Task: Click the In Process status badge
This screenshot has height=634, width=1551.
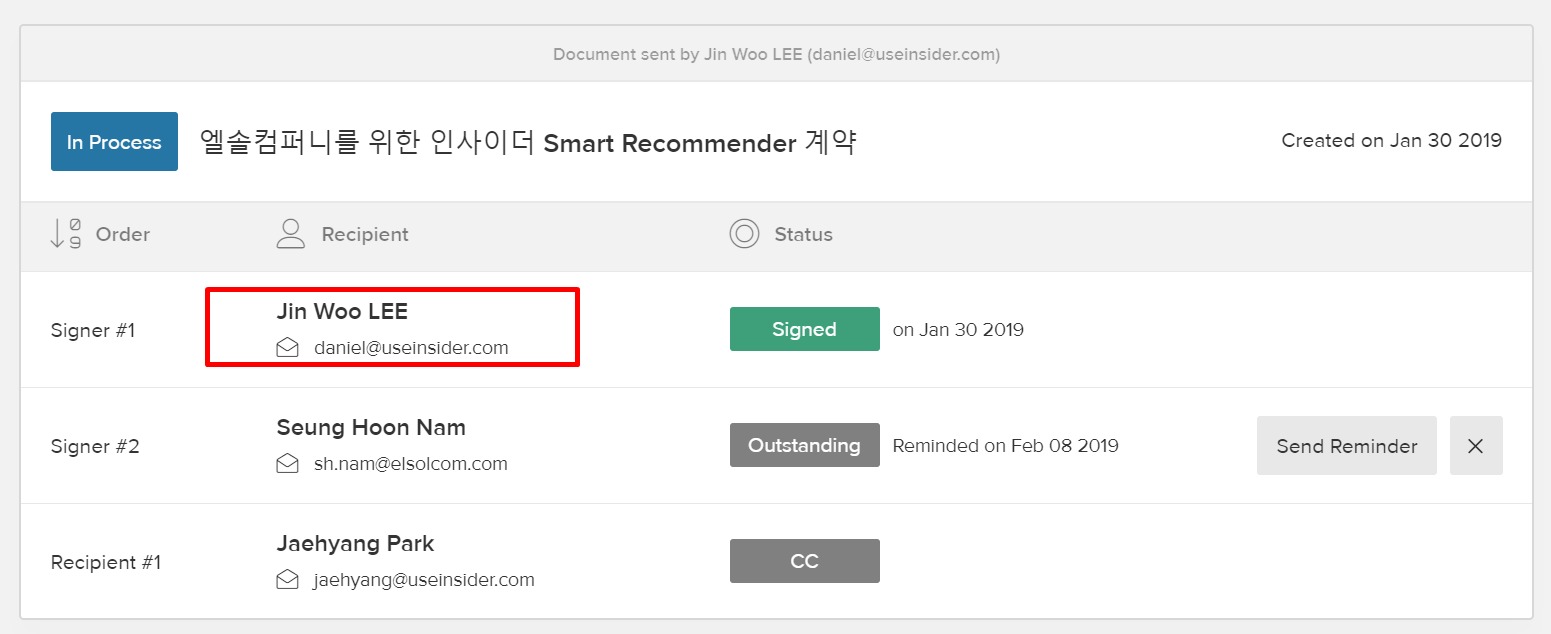Action: click(114, 142)
